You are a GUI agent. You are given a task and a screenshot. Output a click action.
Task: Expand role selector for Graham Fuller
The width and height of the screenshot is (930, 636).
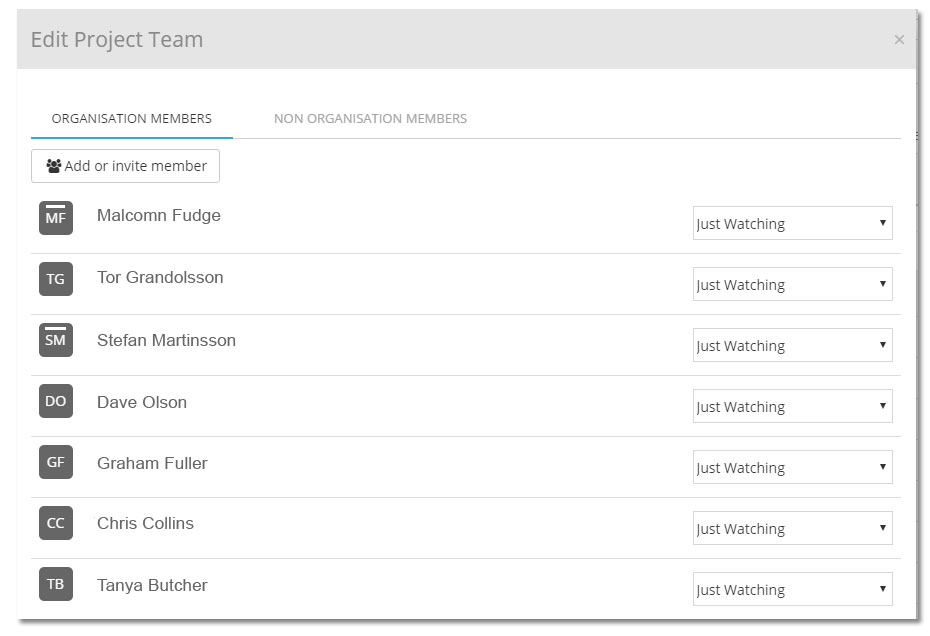(792, 468)
